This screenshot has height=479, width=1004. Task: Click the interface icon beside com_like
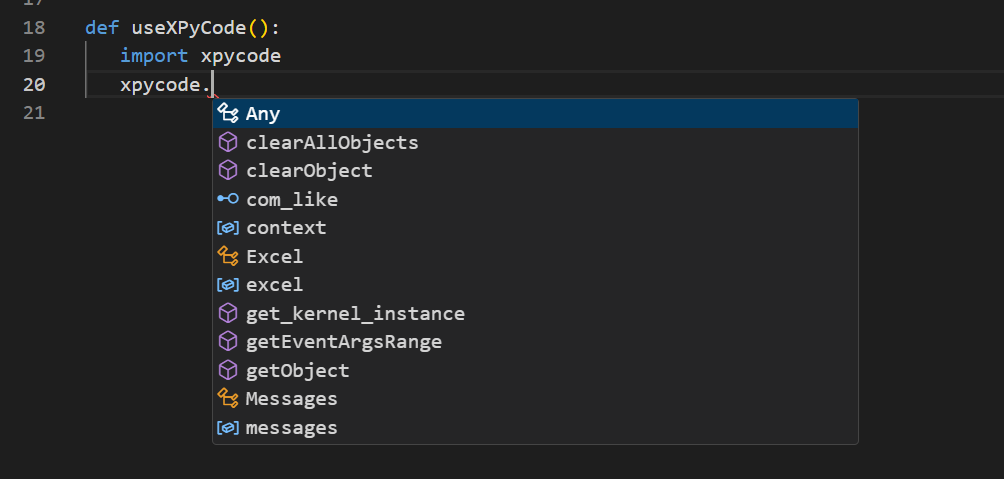coord(228,199)
